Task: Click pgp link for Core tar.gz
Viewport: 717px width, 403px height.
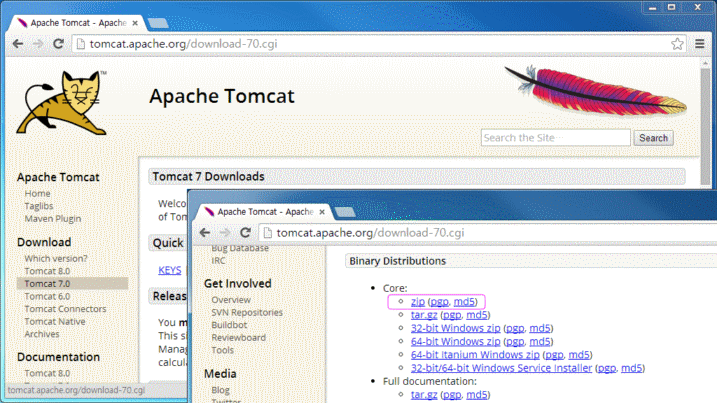Action: (452, 315)
